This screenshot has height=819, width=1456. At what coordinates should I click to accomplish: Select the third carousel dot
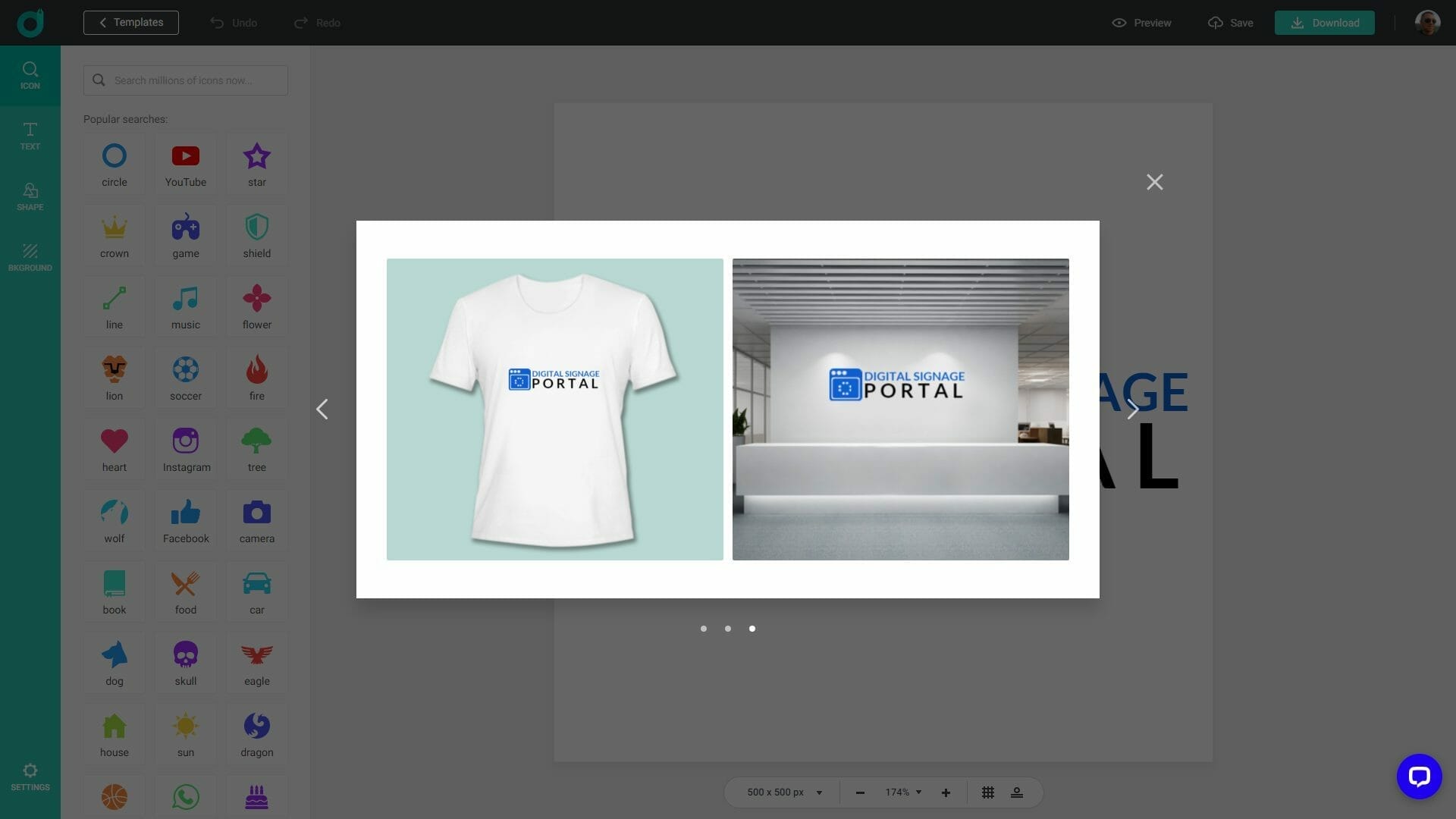click(752, 629)
